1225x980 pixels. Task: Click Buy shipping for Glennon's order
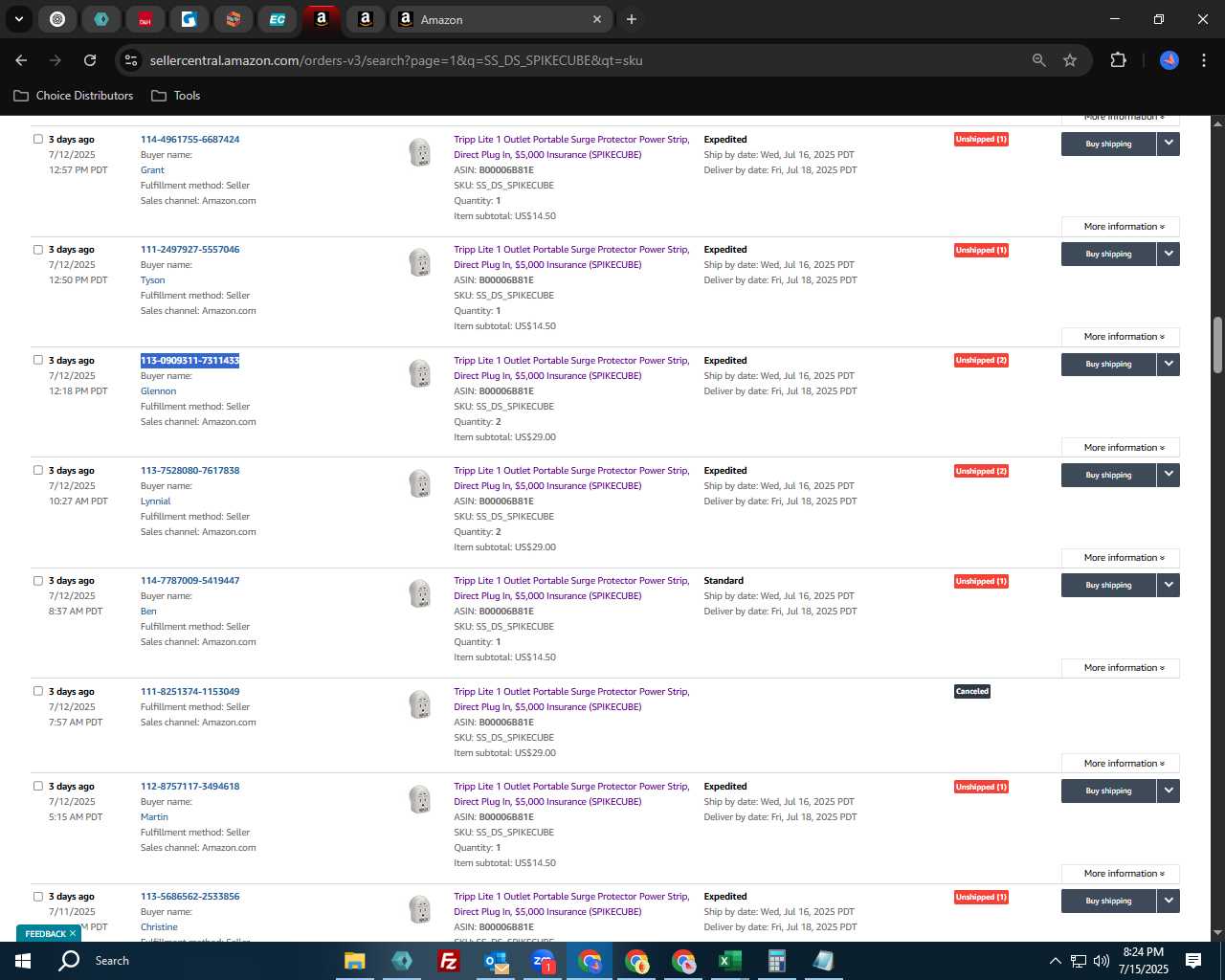pyautogui.click(x=1108, y=364)
